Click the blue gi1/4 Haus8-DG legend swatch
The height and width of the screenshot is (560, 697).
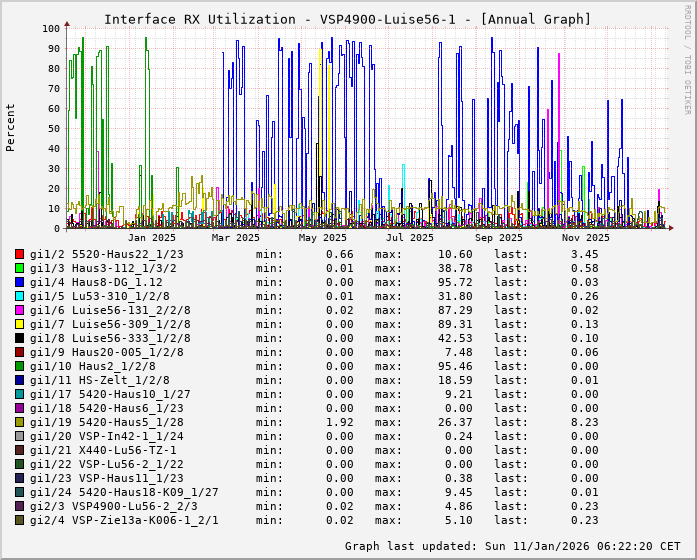20,282
